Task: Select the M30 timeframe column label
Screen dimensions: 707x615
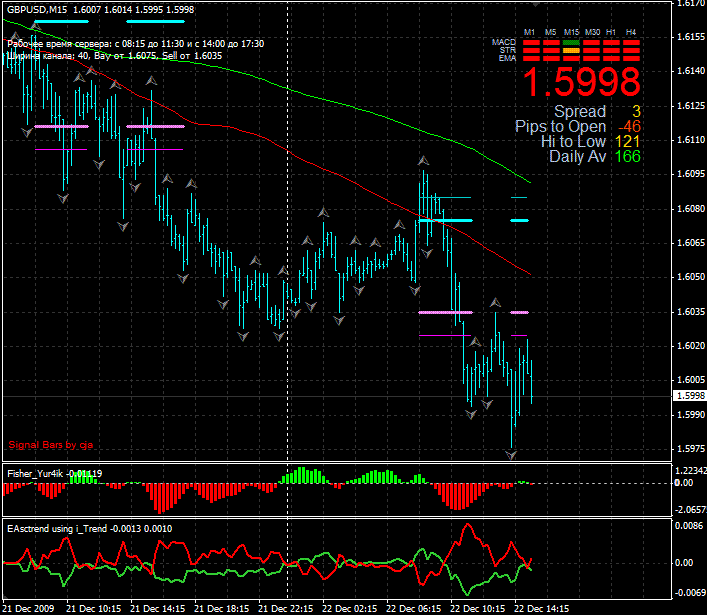Action: pyautogui.click(x=592, y=33)
